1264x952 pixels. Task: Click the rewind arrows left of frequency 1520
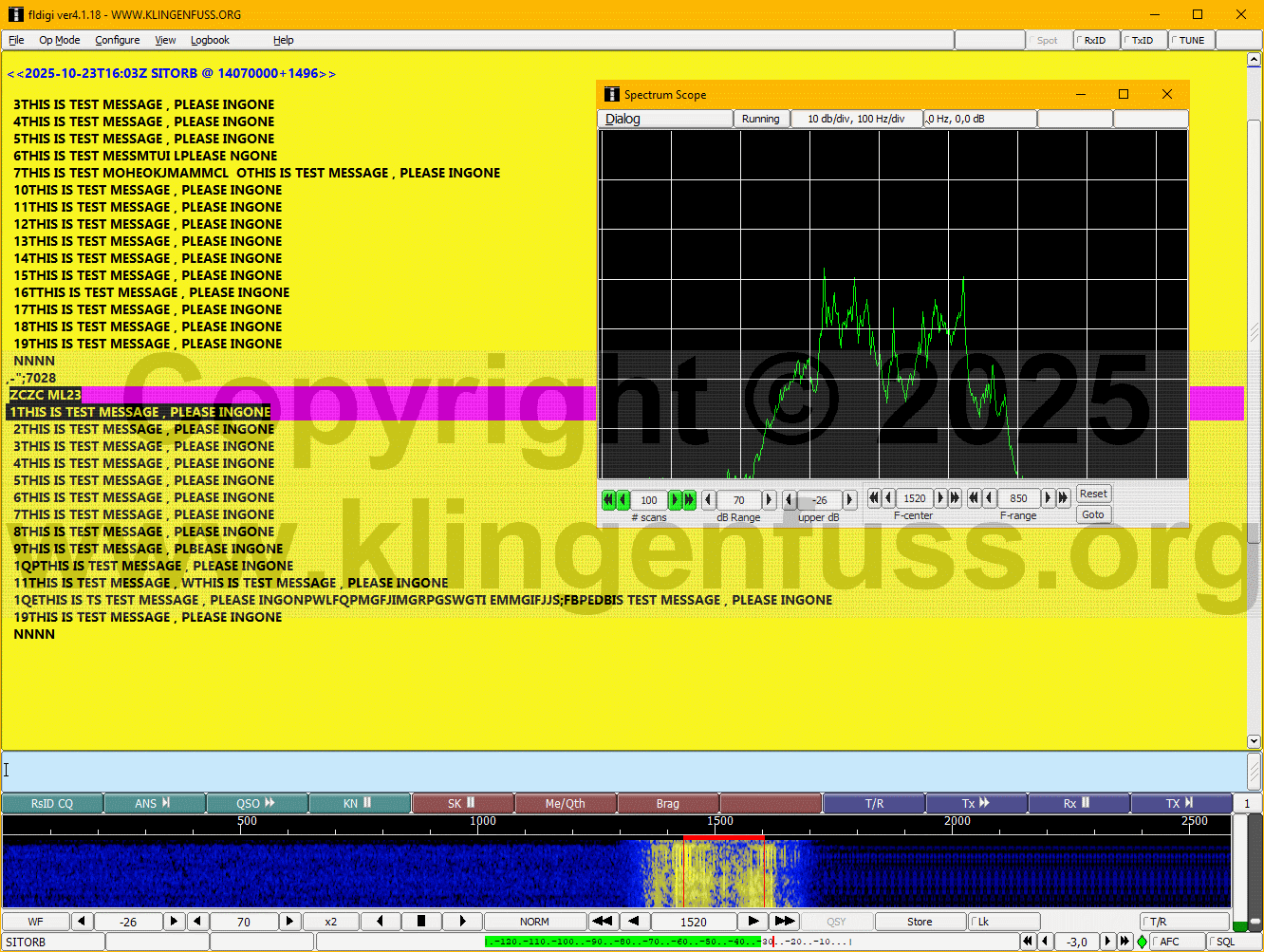(602, 921)
